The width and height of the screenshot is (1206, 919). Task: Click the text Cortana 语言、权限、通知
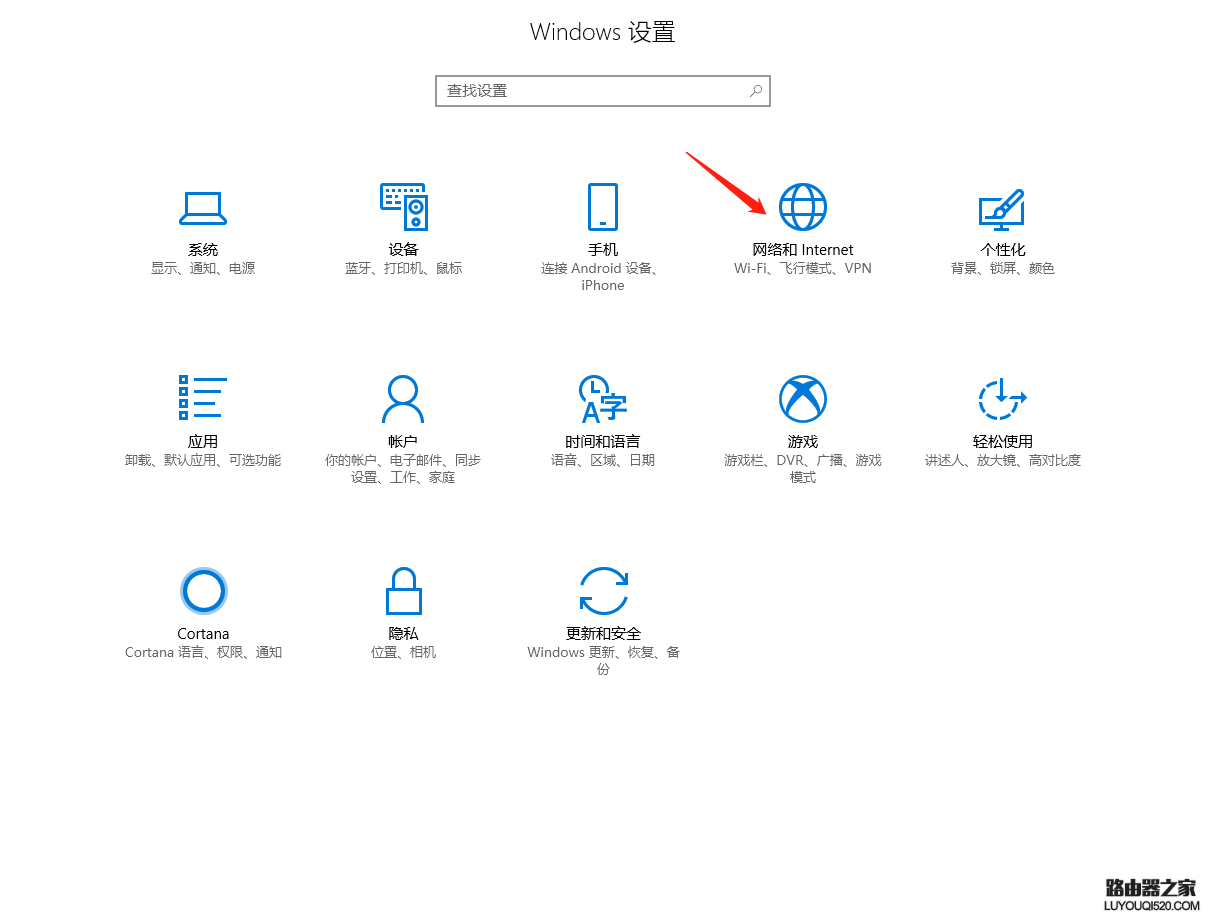203,653
